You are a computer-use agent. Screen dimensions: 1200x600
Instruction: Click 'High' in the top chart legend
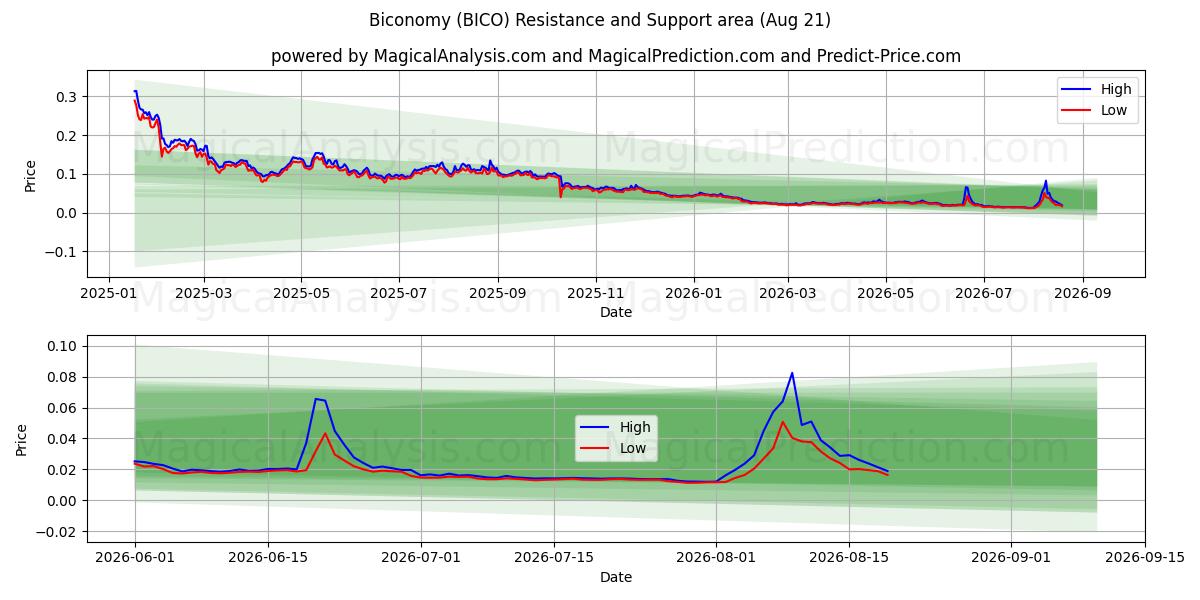click(1116, 89)
